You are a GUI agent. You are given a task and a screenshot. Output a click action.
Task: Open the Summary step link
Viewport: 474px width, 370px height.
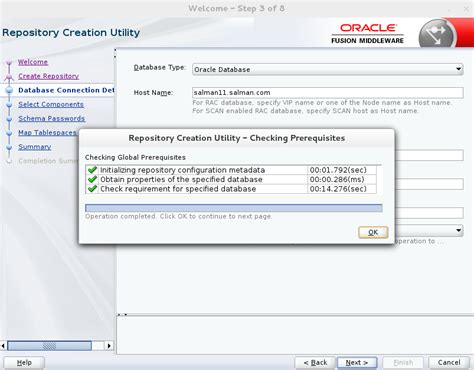click(34, 147)
